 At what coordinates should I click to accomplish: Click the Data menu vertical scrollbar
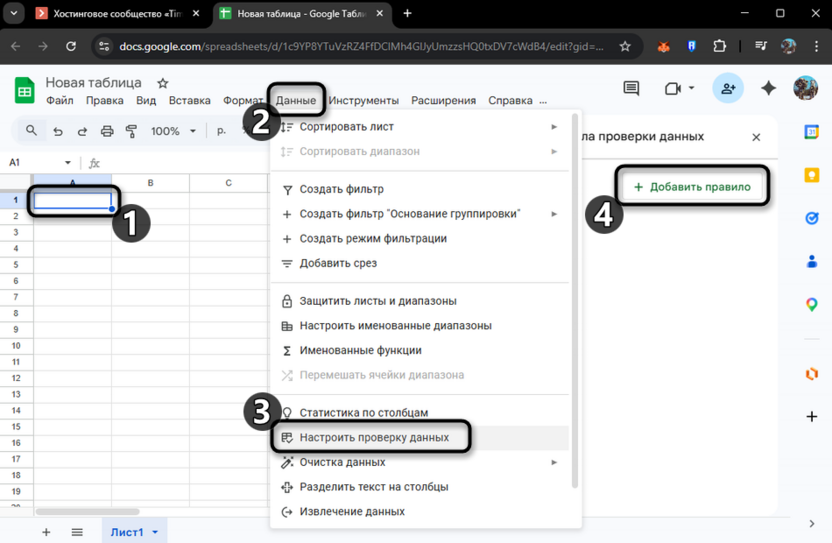coord(575,300)
